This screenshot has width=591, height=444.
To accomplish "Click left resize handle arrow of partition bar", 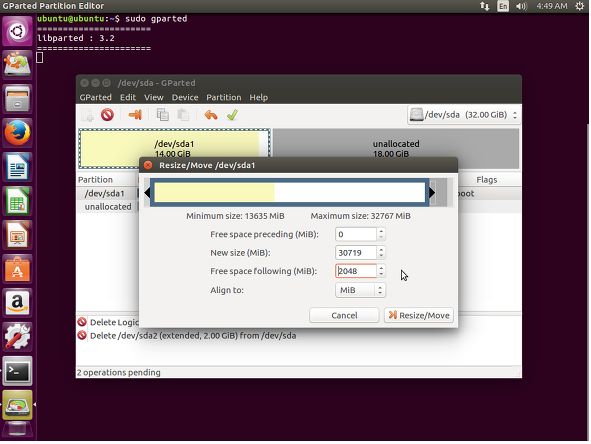I will pyautogui.click(x=147, y=193).
